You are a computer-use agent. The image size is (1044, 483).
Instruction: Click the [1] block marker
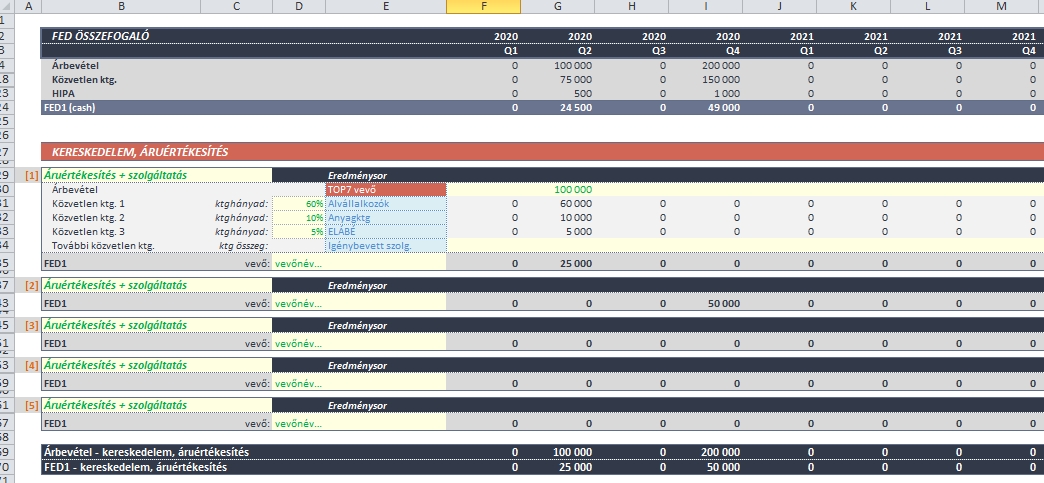click(x=31, y=175)
